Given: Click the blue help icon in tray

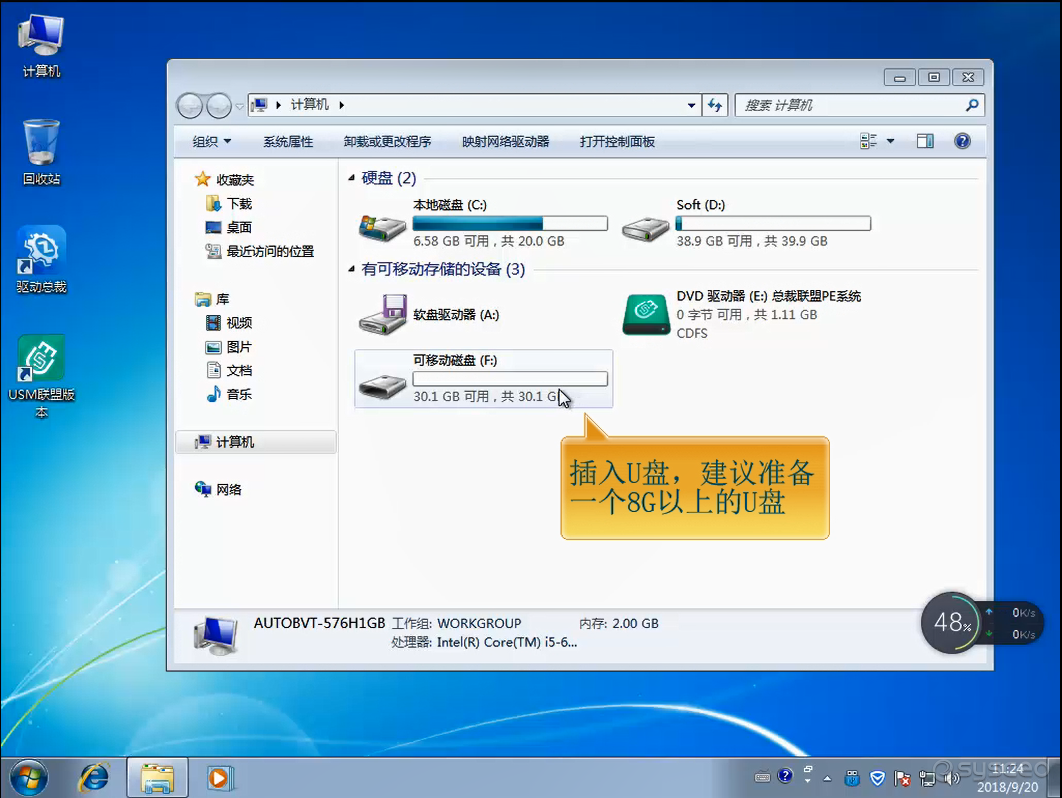Looking at the screenshot, I should coord(785,776).
